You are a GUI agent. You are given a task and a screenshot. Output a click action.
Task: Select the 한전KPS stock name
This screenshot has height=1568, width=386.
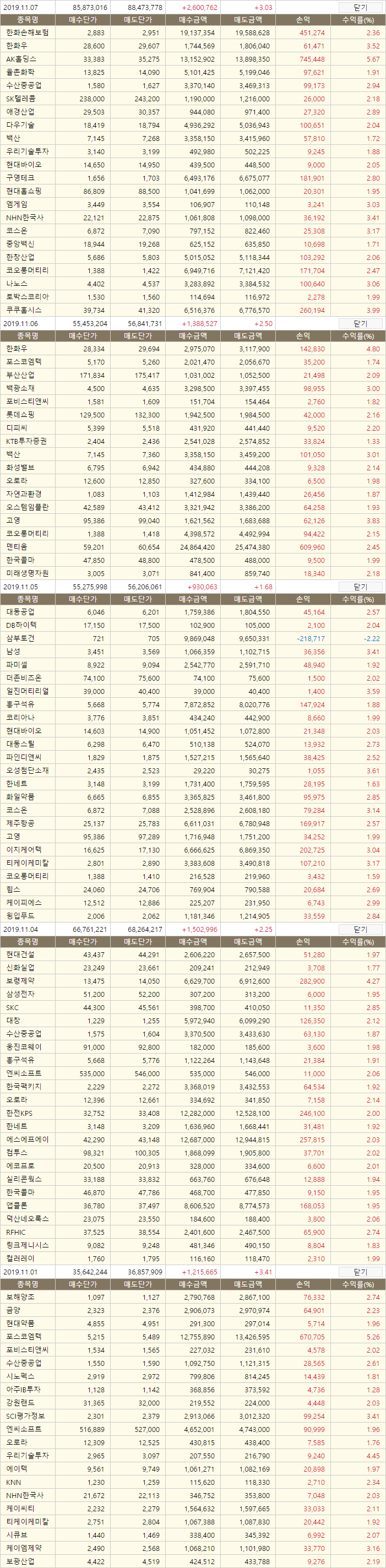19,1113
